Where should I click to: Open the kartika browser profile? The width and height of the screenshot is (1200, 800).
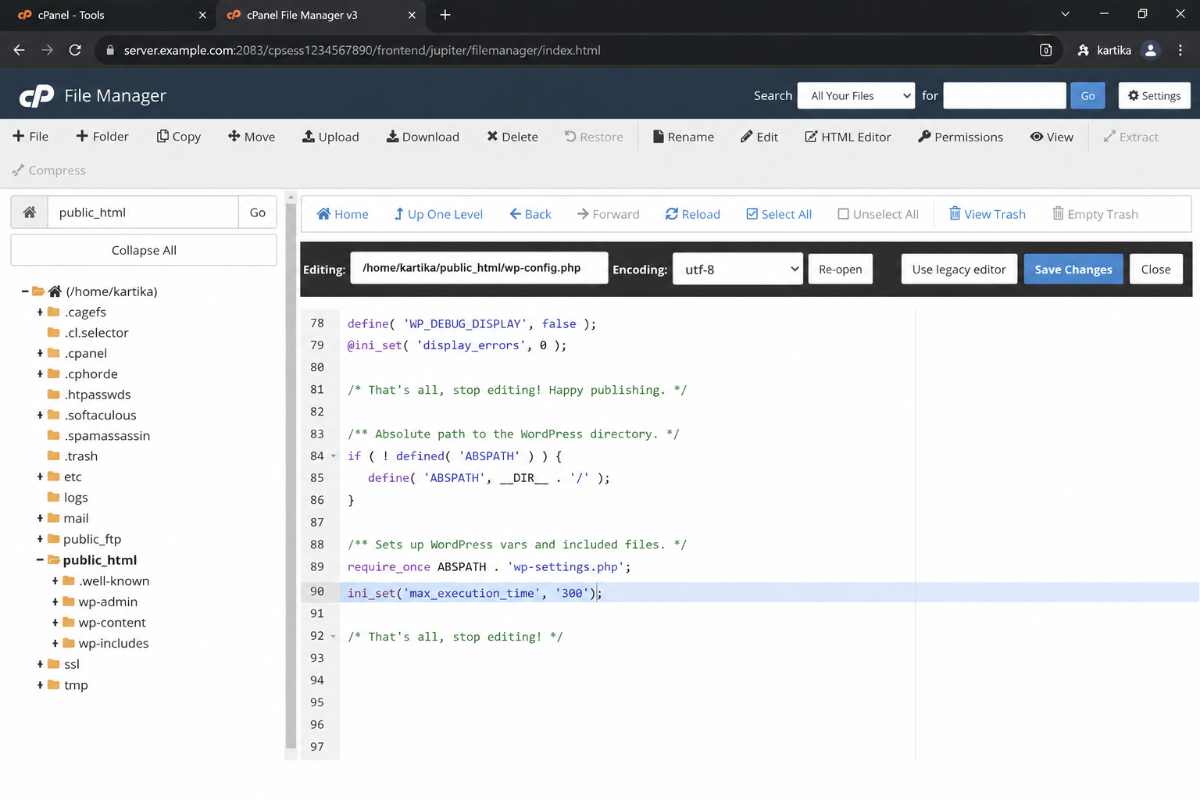[1119, 50]
